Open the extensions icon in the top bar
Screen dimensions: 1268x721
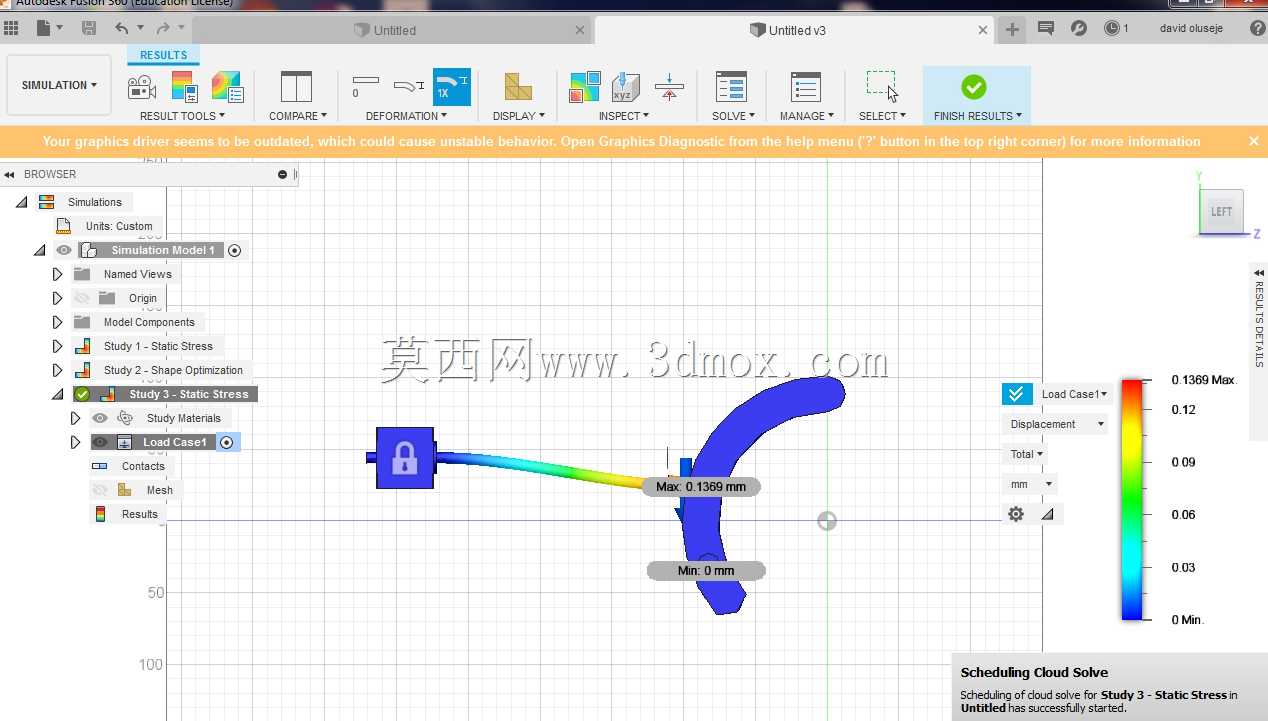(1079, 28)
